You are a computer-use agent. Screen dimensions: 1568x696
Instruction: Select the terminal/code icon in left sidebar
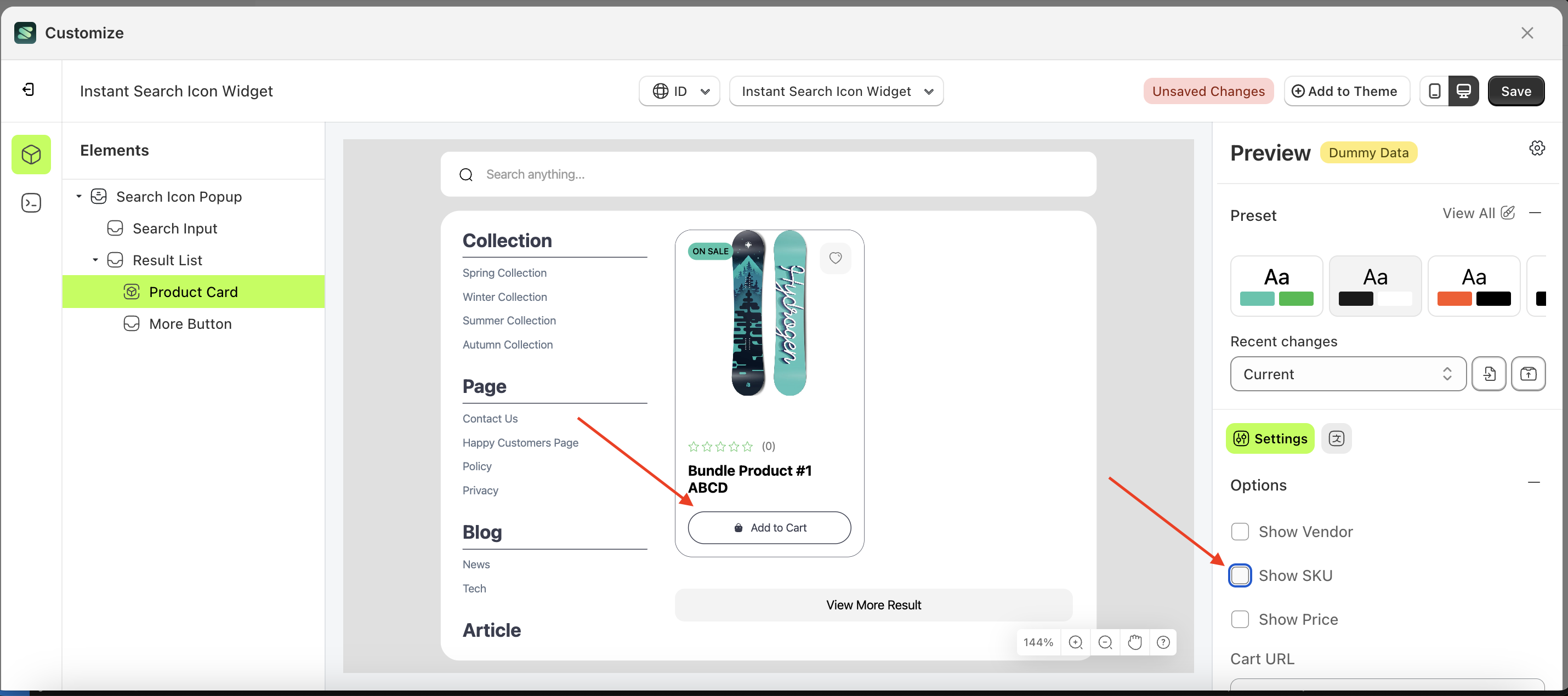(x=31, y=203)
